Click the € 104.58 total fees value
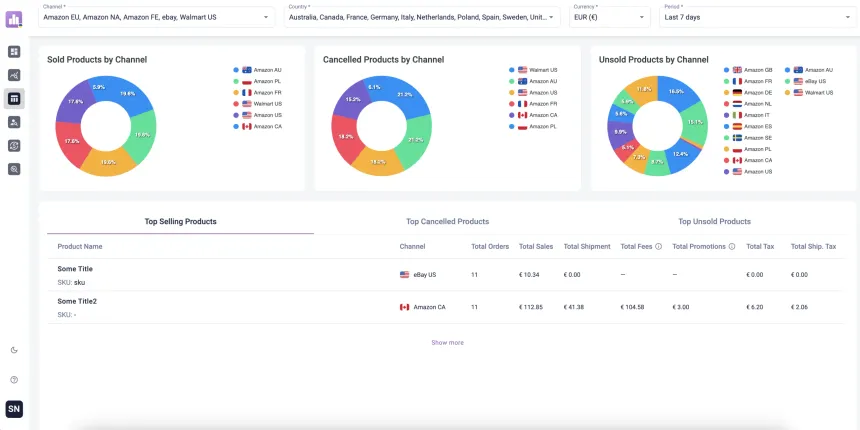The image size is (860, 430). pyautogui.click(x=632, y=307)
